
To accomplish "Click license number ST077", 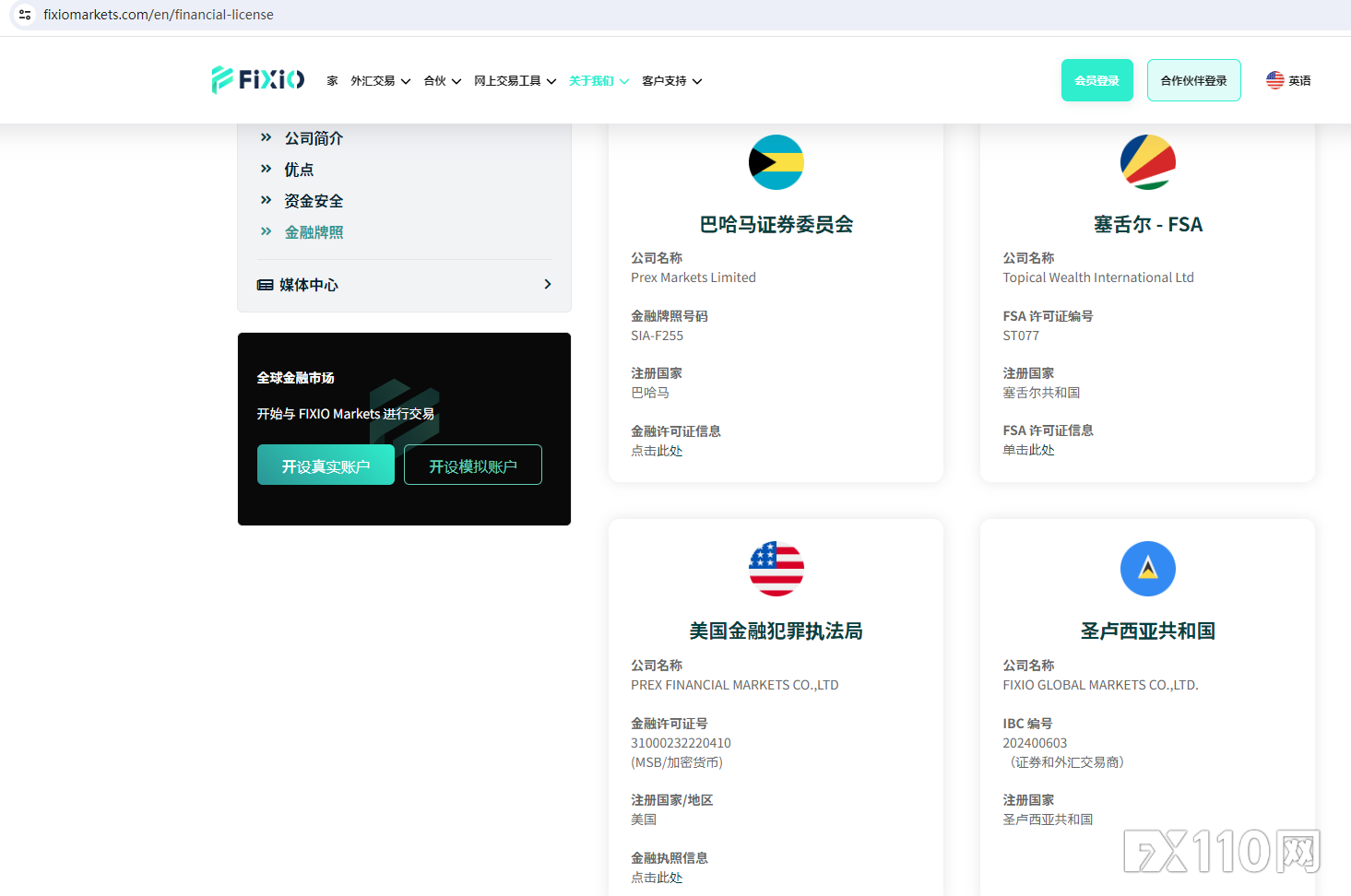I will 1021,336.
